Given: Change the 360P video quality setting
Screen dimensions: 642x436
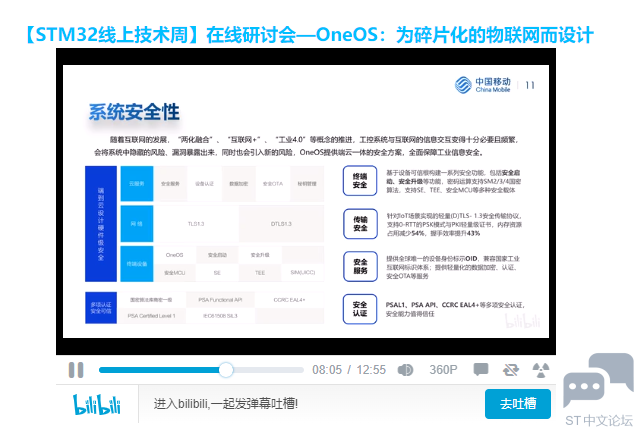Looking at the screenshot, I should point(443,370).
